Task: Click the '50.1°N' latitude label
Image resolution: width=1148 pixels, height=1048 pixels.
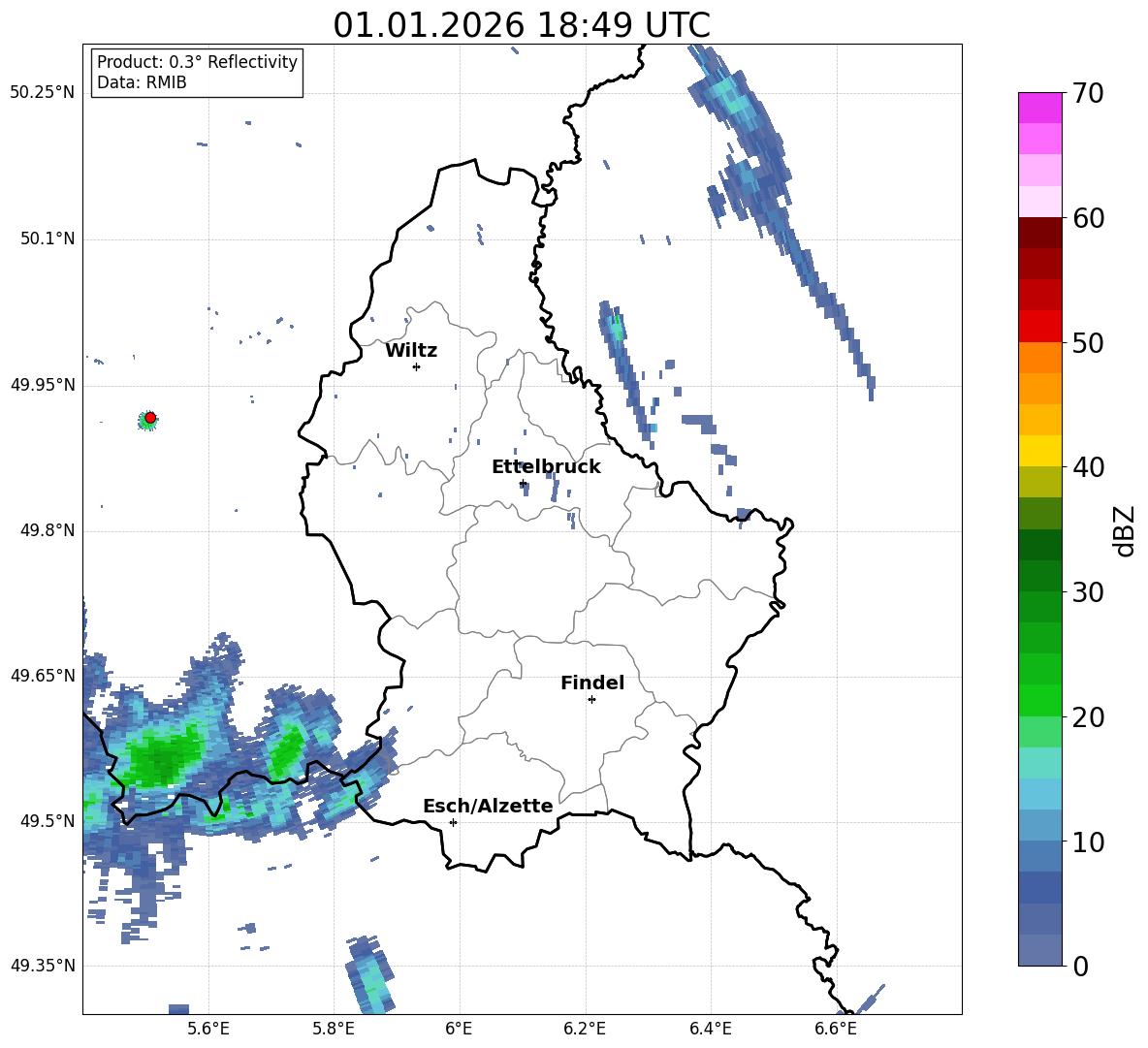Action: [x=48, y=239]
